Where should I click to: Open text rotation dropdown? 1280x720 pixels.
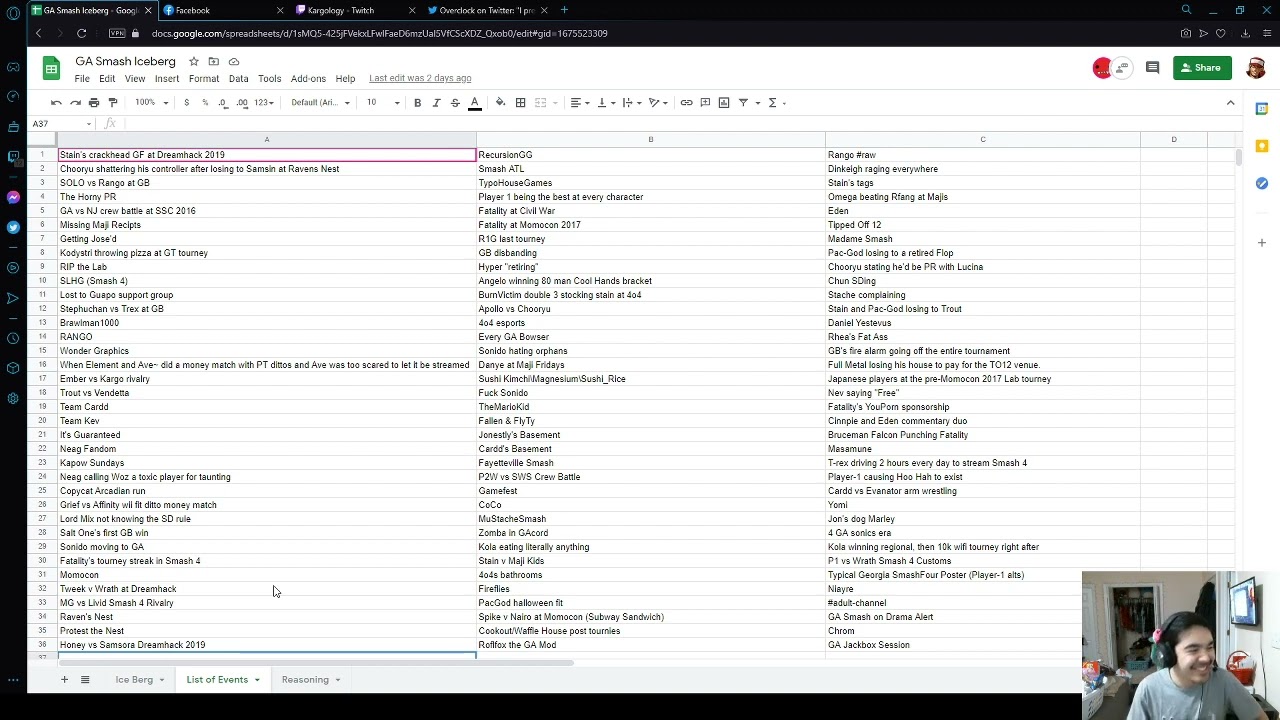tap(658, 102)
